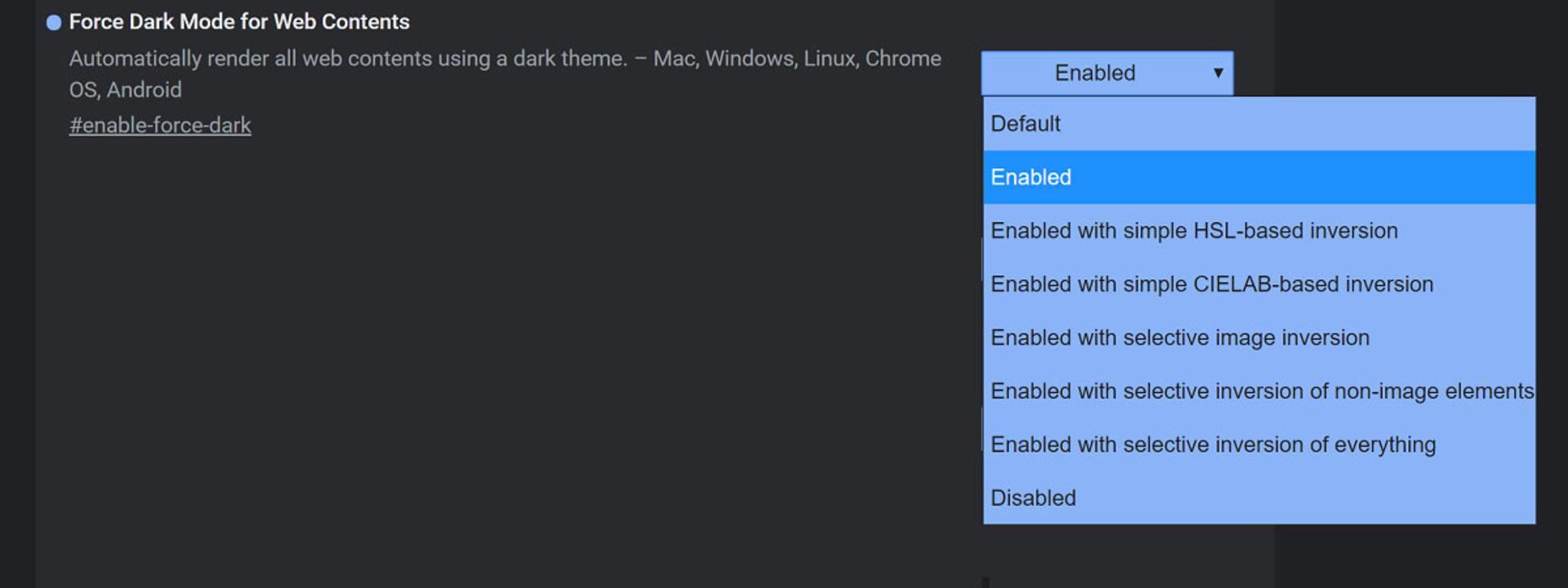The width and height of the screenshot is (1568, 588).
Task: Choose Default from the option list
Action: pos(1259,124)
